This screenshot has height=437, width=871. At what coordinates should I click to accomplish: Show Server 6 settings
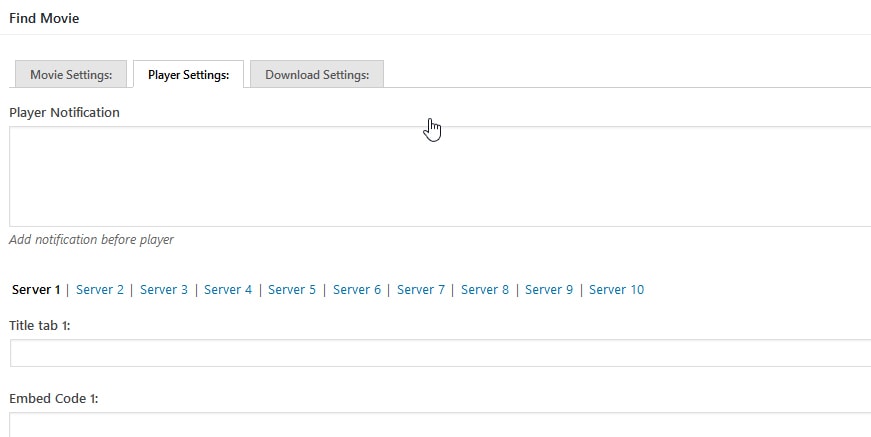click(357, 290)
